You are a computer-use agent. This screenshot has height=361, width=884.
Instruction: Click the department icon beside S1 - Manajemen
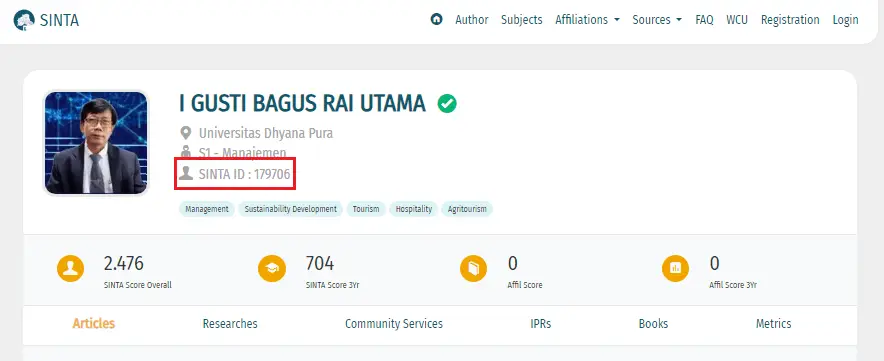tap(185, 152)
